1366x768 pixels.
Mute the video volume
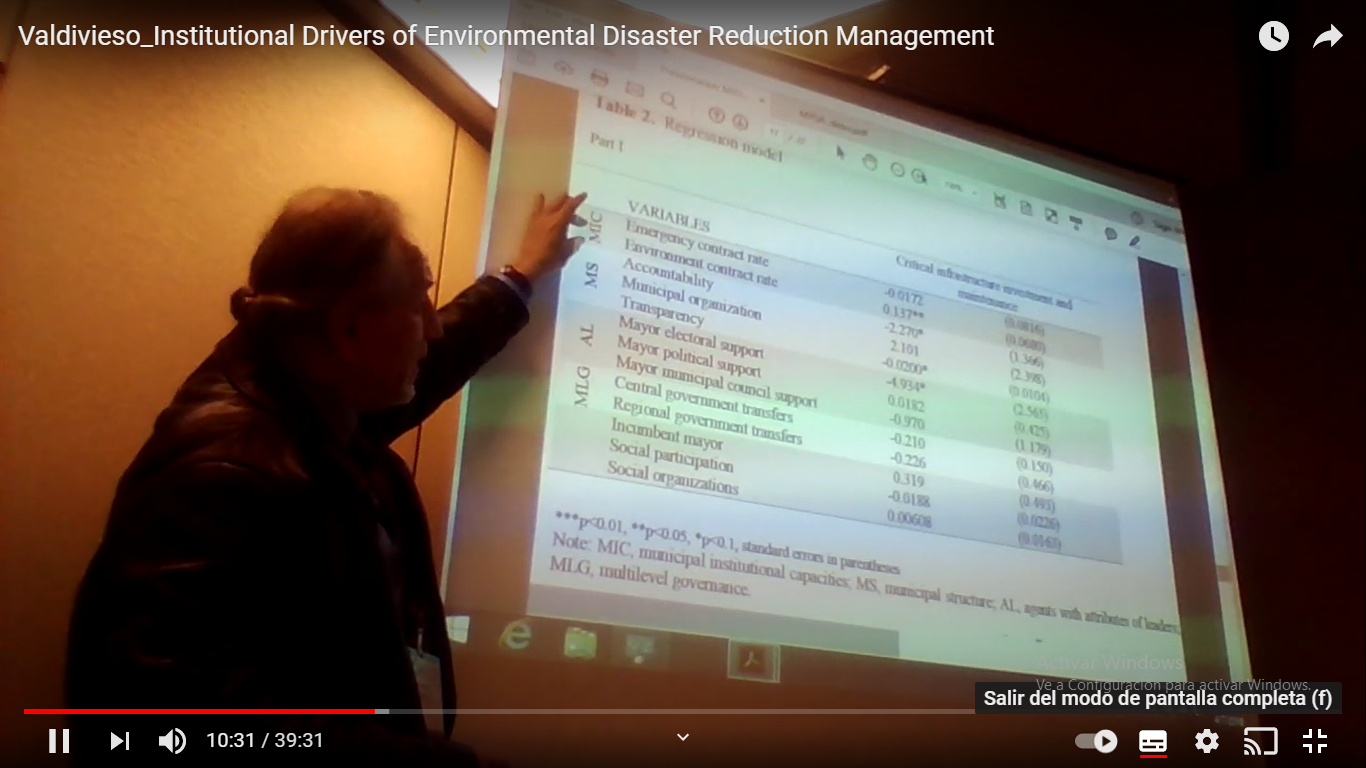[x=172, y=741]
